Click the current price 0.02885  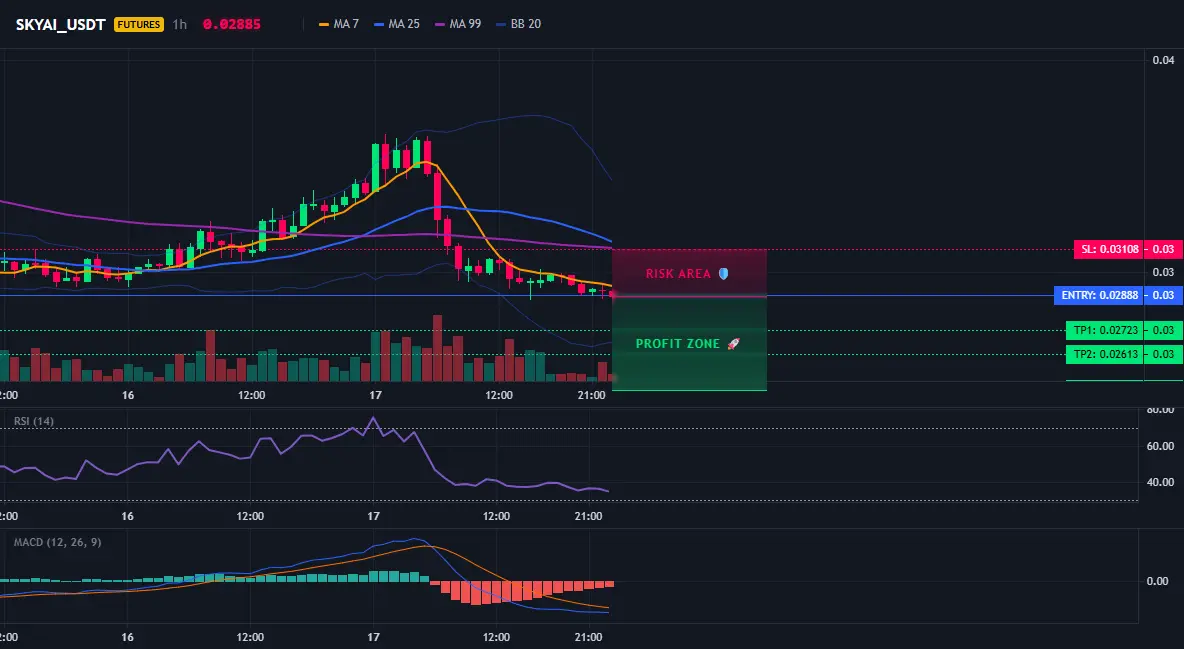pos(232,24)
